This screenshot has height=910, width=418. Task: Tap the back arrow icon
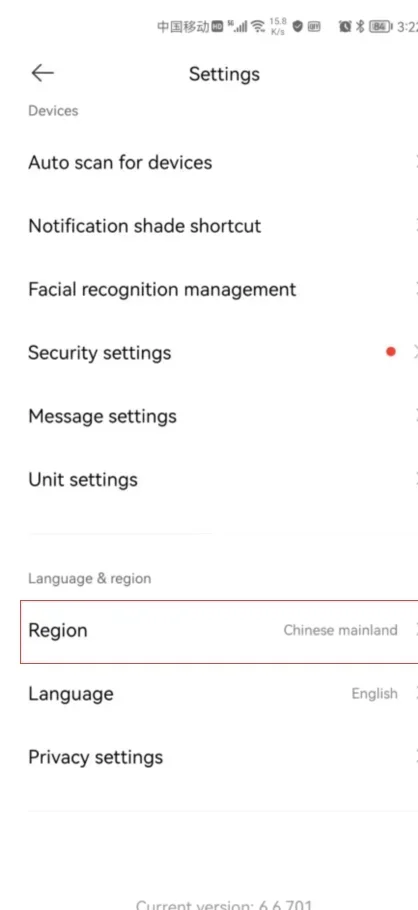point(42,73)
